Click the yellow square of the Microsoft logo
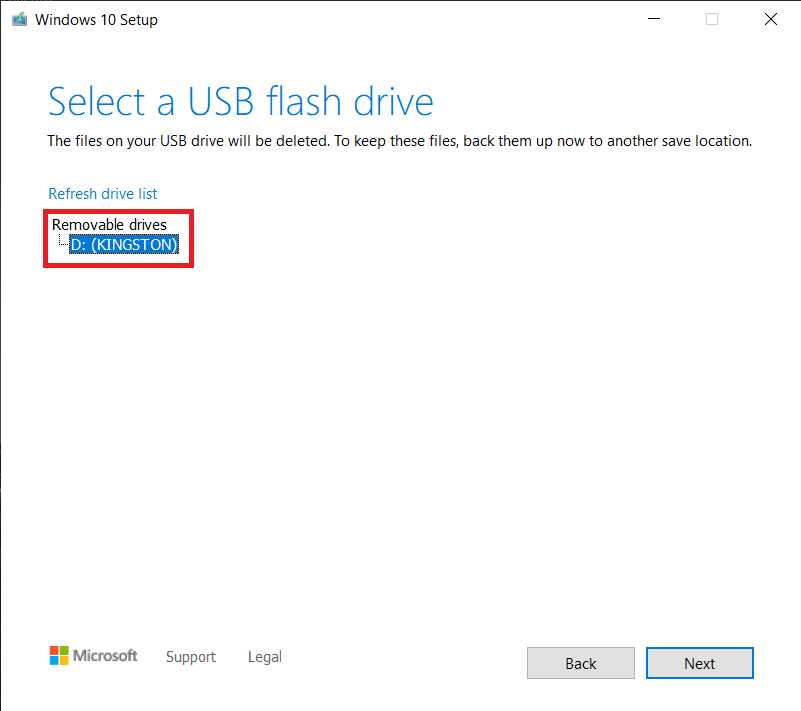This screenshot has height=711, width=801. (x=64, y=660)
